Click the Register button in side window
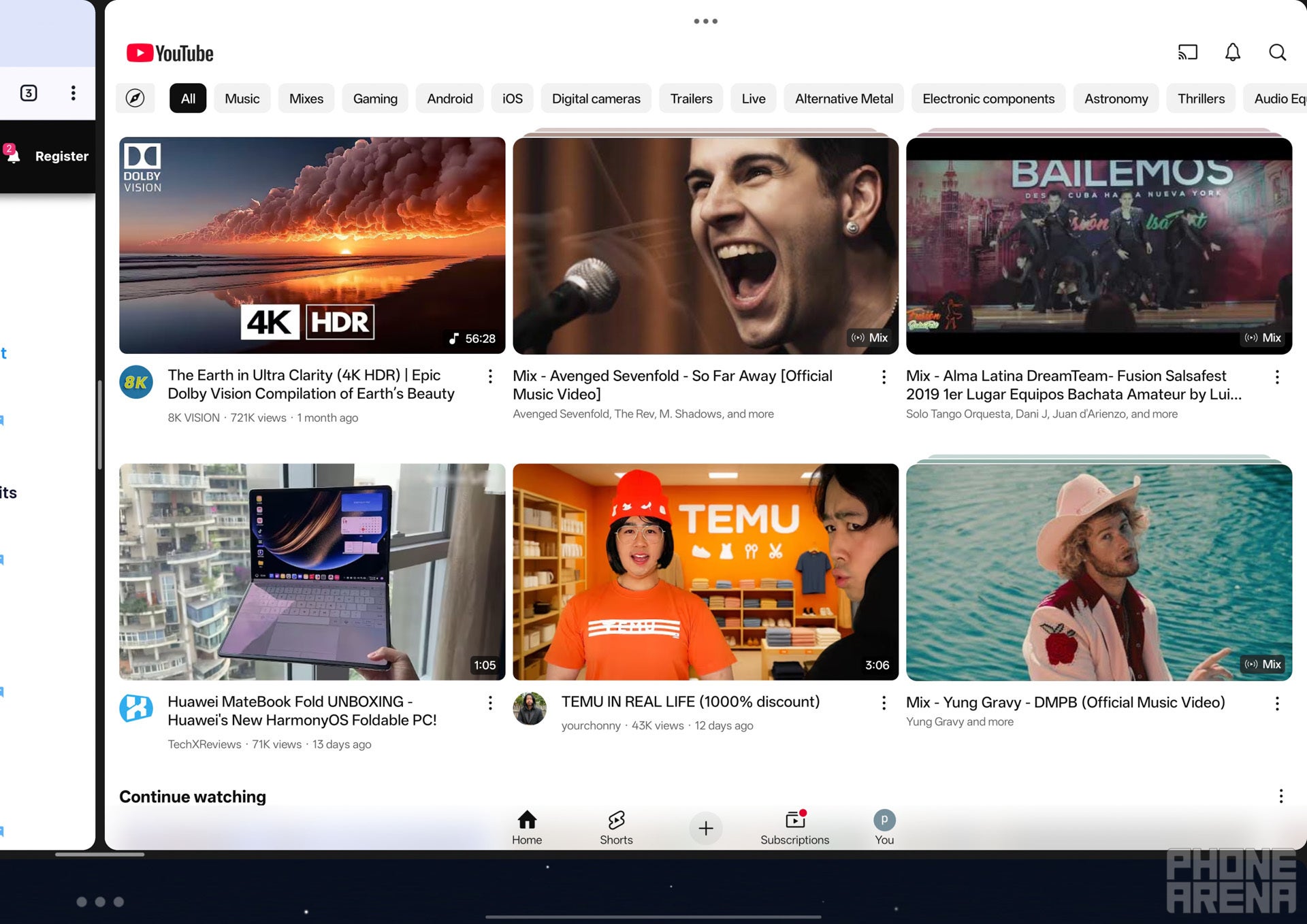 [61, 156]
